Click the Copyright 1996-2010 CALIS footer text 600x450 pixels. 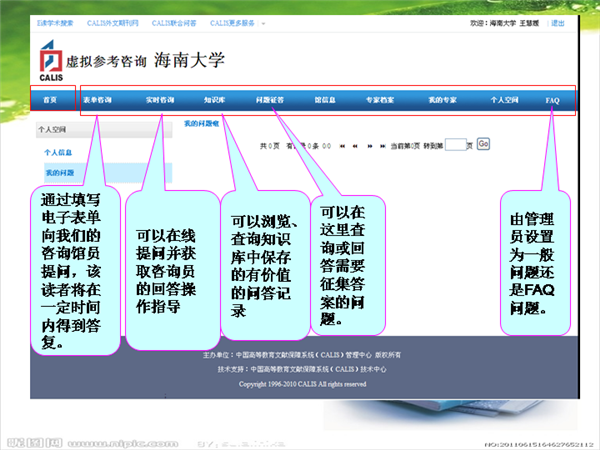(x=302, y=384)
